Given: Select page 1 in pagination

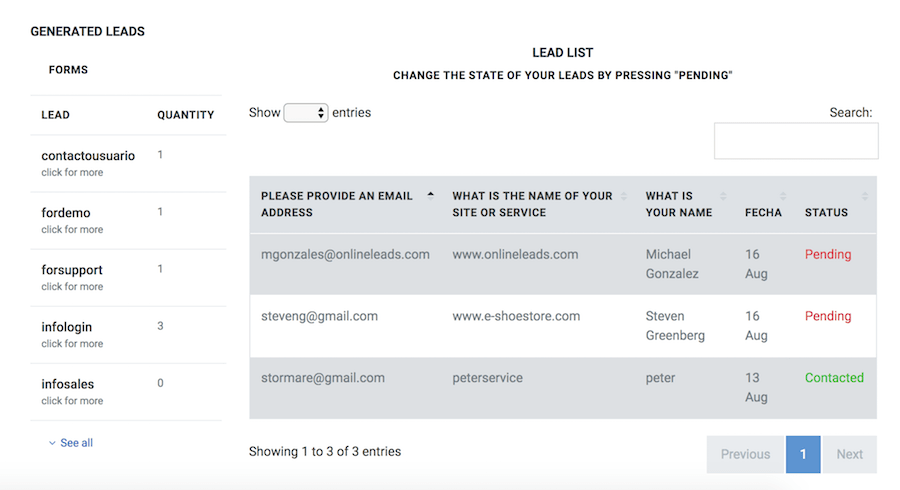Looking at the screenshot, I should click(803, 454).
